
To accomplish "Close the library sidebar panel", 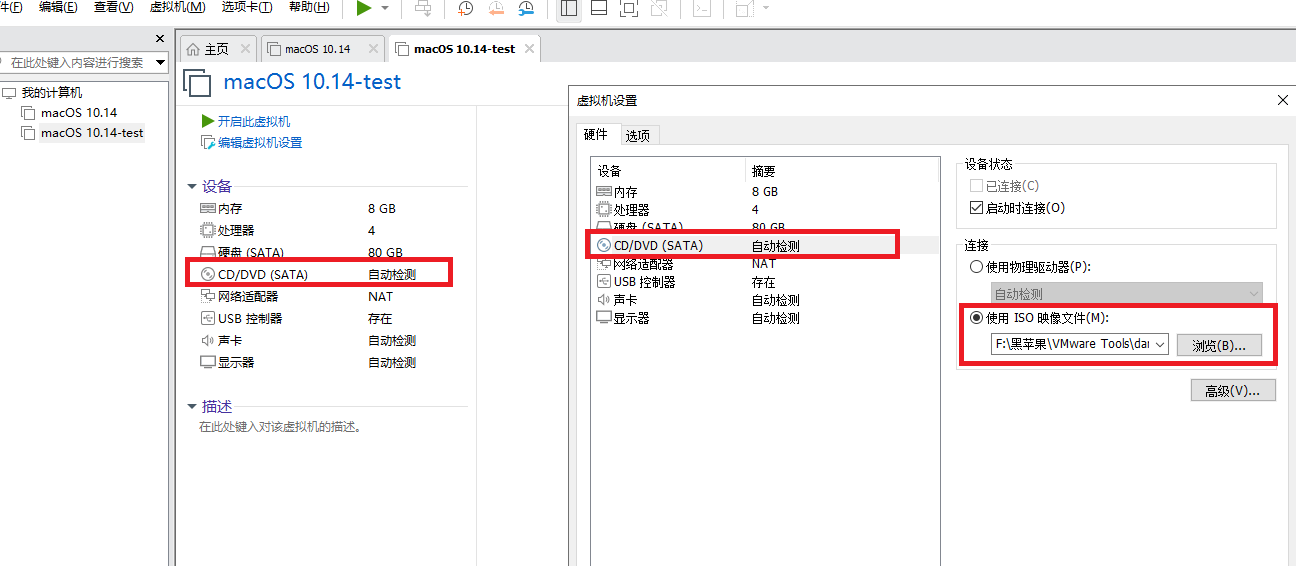I will [x=160, y=38].
